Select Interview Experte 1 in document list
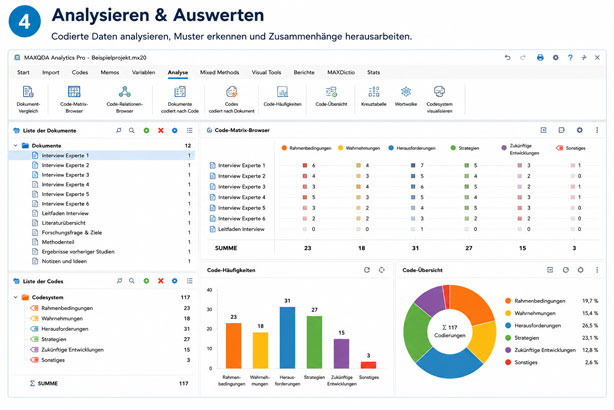Screen dimensions: 614x410 [x=101, y=155]
